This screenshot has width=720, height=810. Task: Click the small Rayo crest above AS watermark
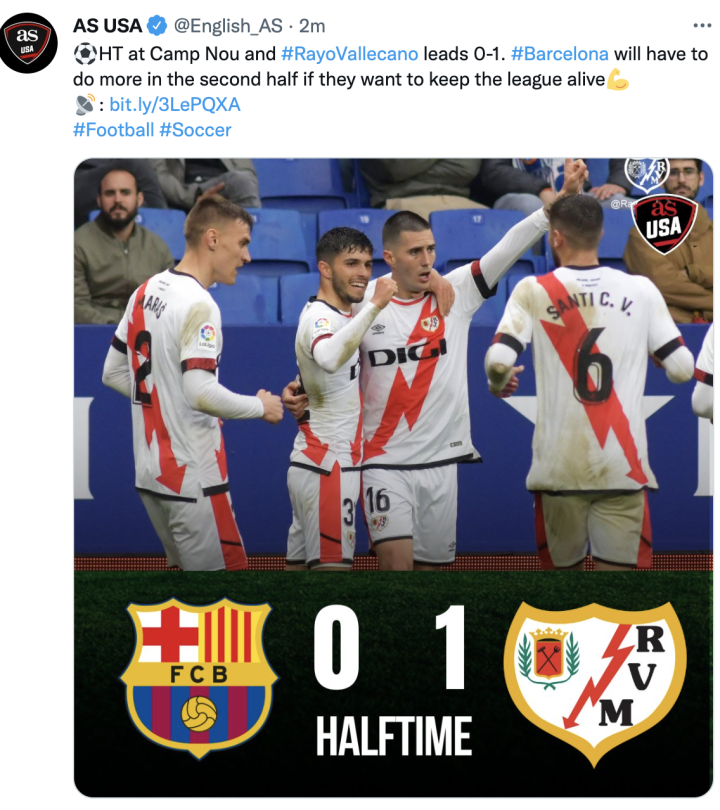pyautogui.click(x=647, y=174)
